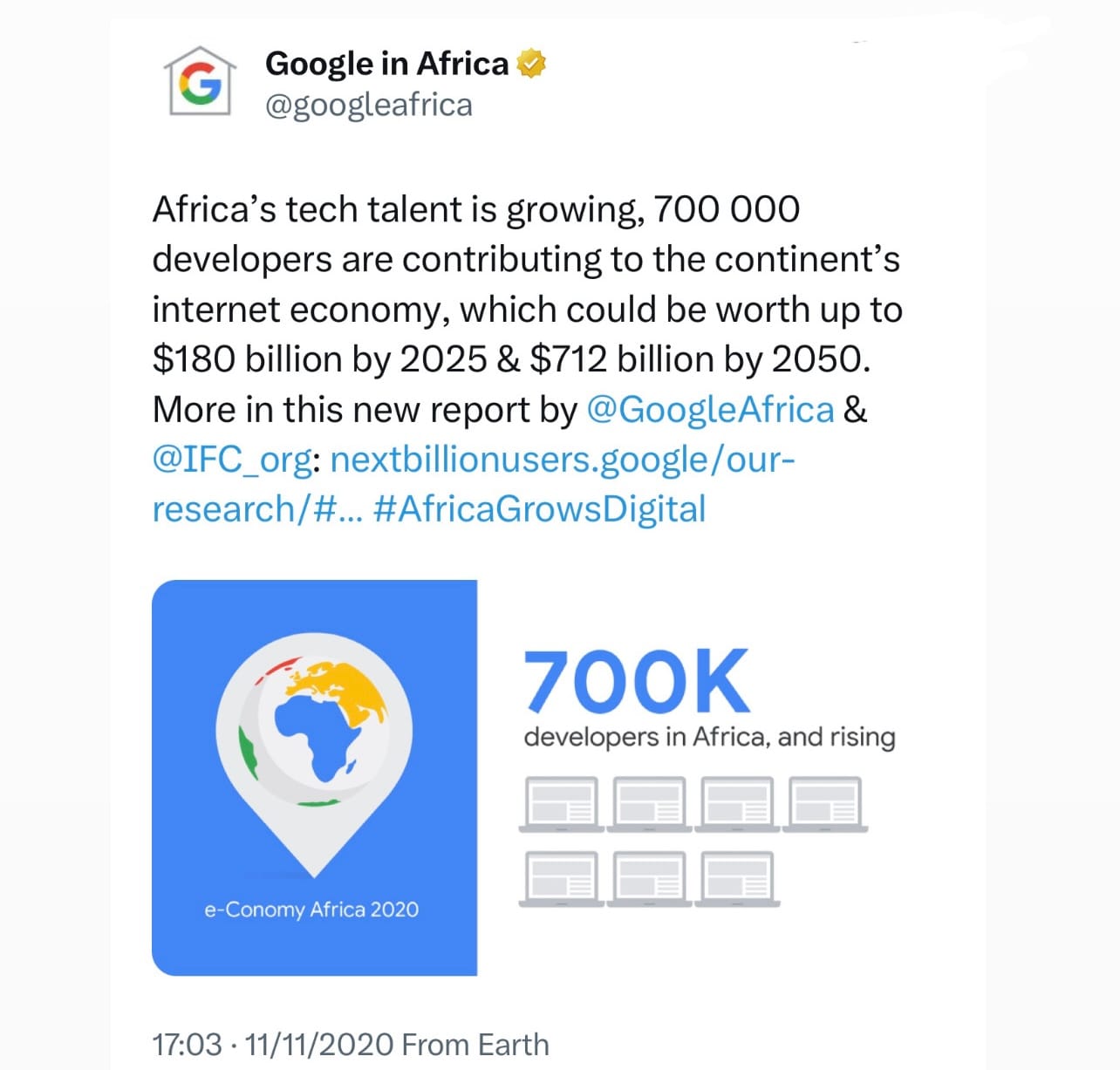Click the first laptop icon in the top row

point(562,804)
